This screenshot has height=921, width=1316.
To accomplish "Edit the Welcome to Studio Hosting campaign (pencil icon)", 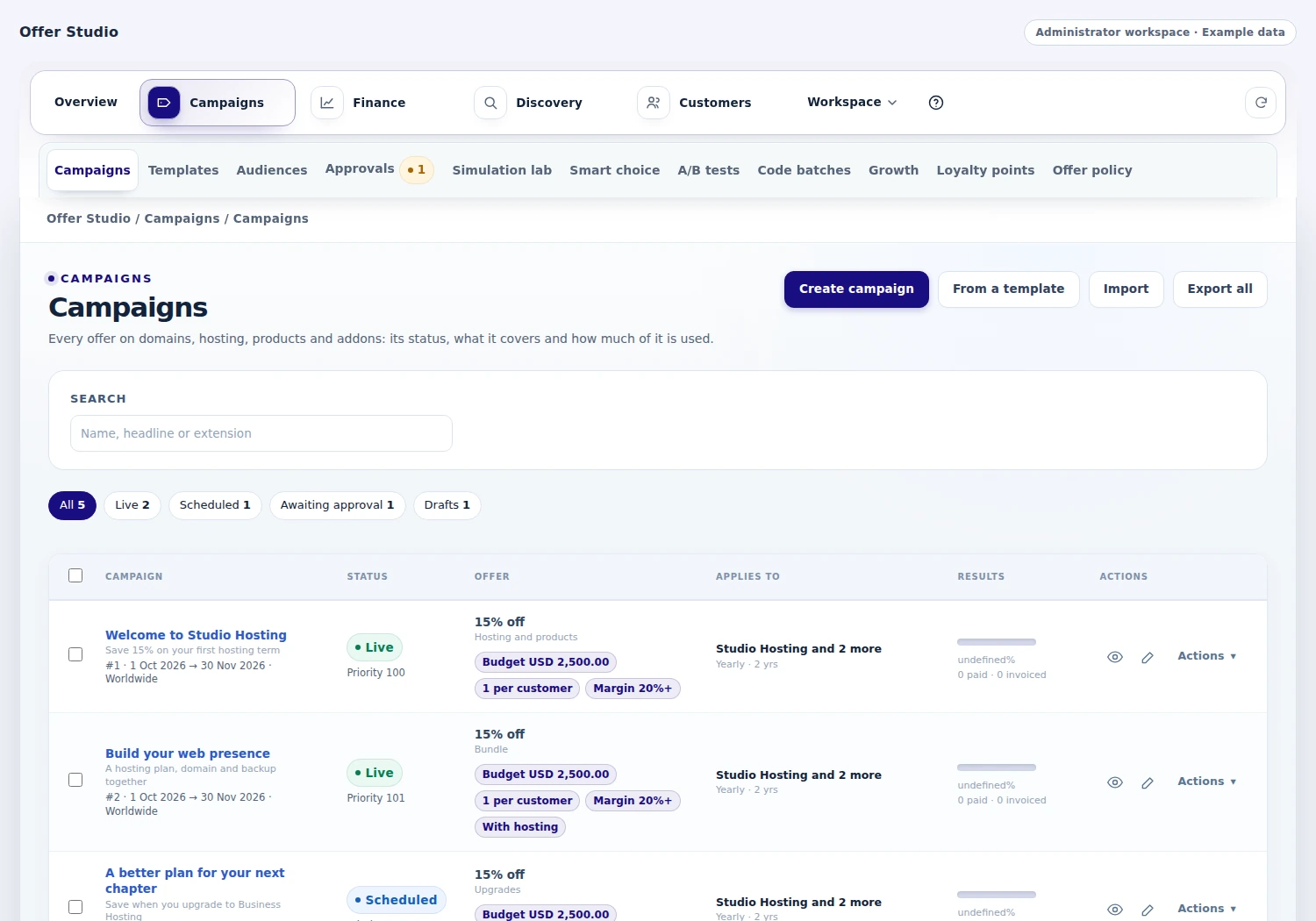I will coord(1148,657).
